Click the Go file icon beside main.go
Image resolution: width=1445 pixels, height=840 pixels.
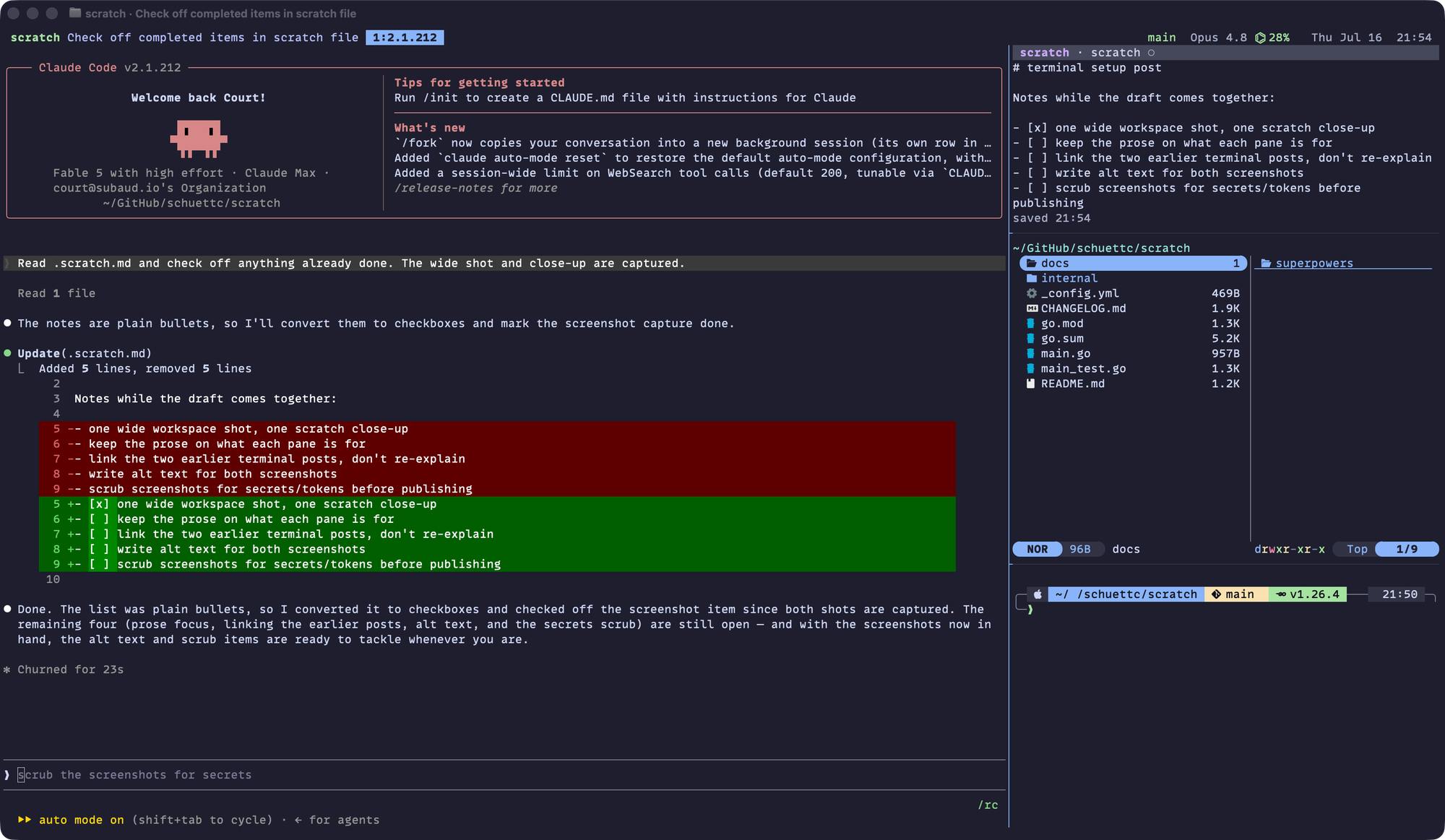1031,353
